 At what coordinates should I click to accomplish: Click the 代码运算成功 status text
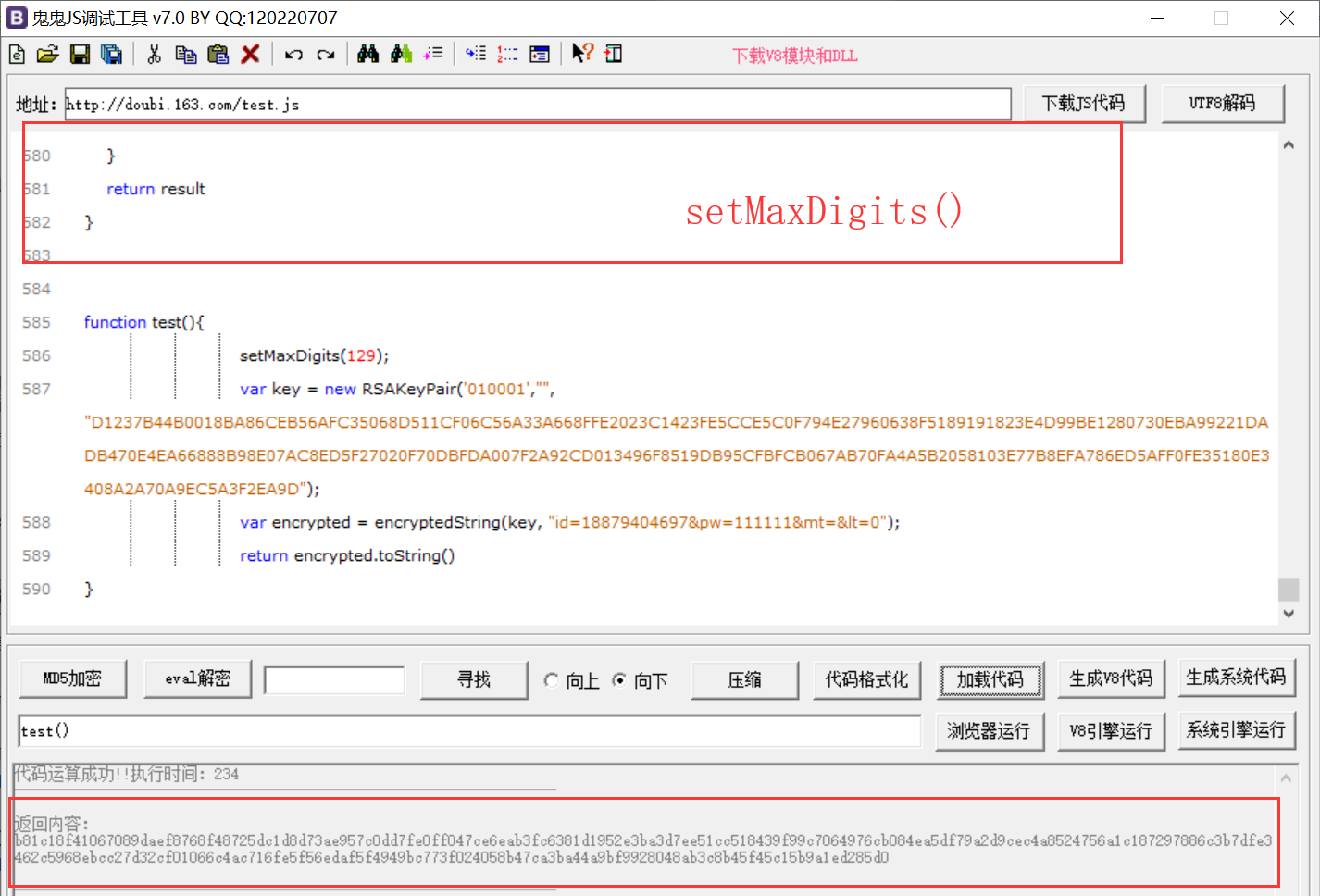[127, 774]
